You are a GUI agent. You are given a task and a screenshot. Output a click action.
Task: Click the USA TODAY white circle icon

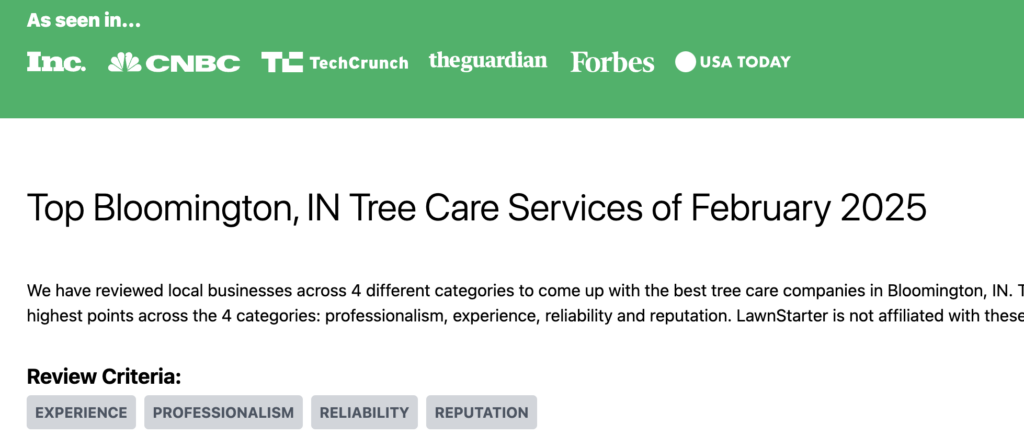click(685, 62)
